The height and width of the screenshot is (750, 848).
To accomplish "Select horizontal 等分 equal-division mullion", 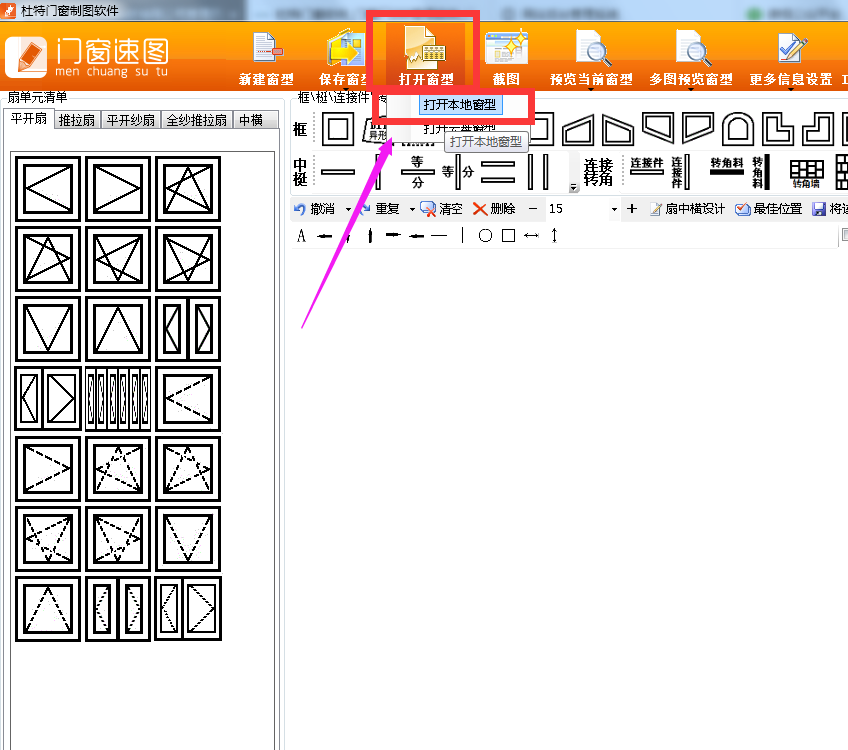I will point(418,172).
